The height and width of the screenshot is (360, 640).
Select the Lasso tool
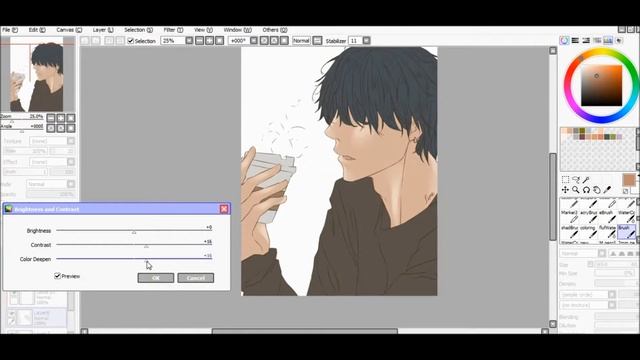point(576,180)
